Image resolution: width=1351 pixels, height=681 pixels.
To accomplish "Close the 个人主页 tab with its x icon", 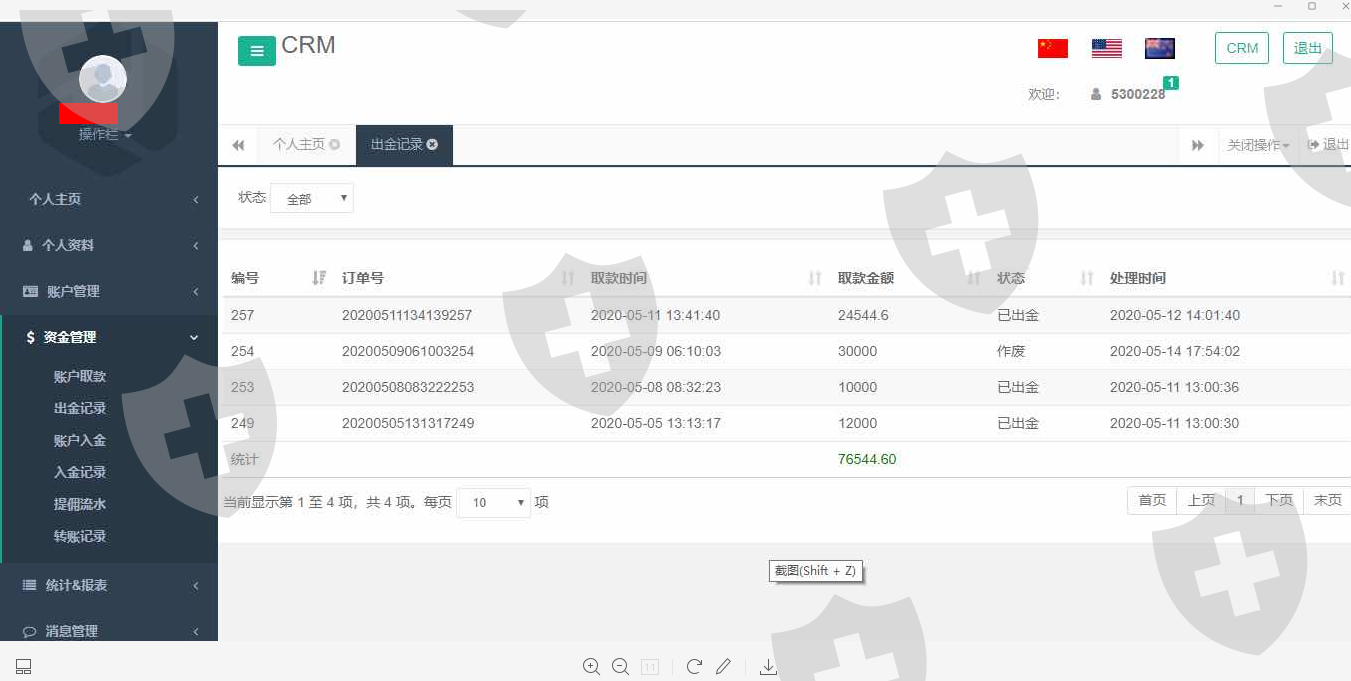I will coord(334,144).
